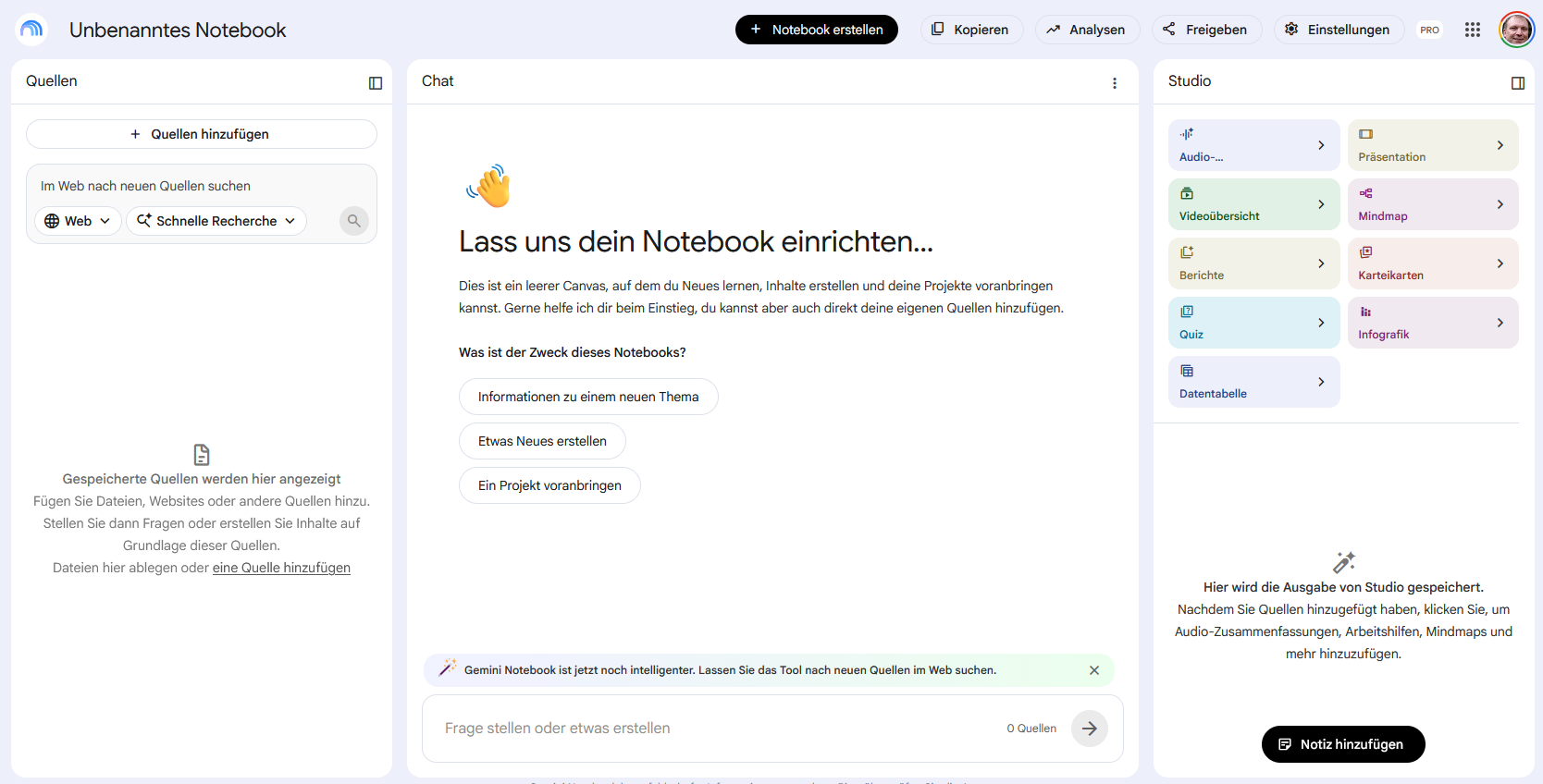Image resolution: width=1543 pixels, height=784 pixels.
Task: Click the 'Im Web nach neuen Quellen suchen' field
Action: click(x=202, y=186)
